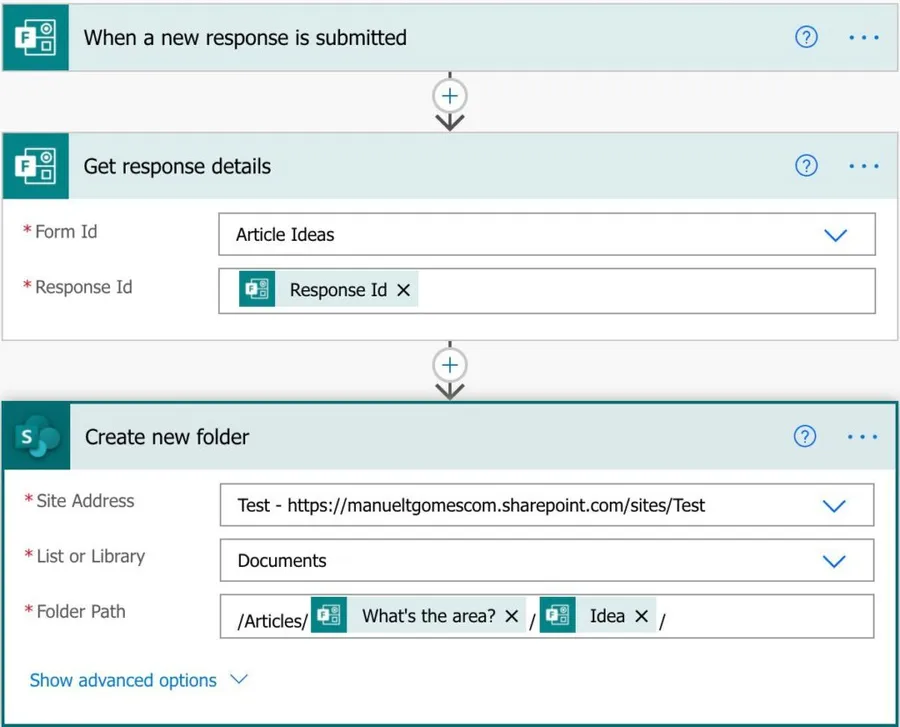Screen dimensions: 900x727
Task: Open the ellipsis menu on Get response details
Action: 863,166
